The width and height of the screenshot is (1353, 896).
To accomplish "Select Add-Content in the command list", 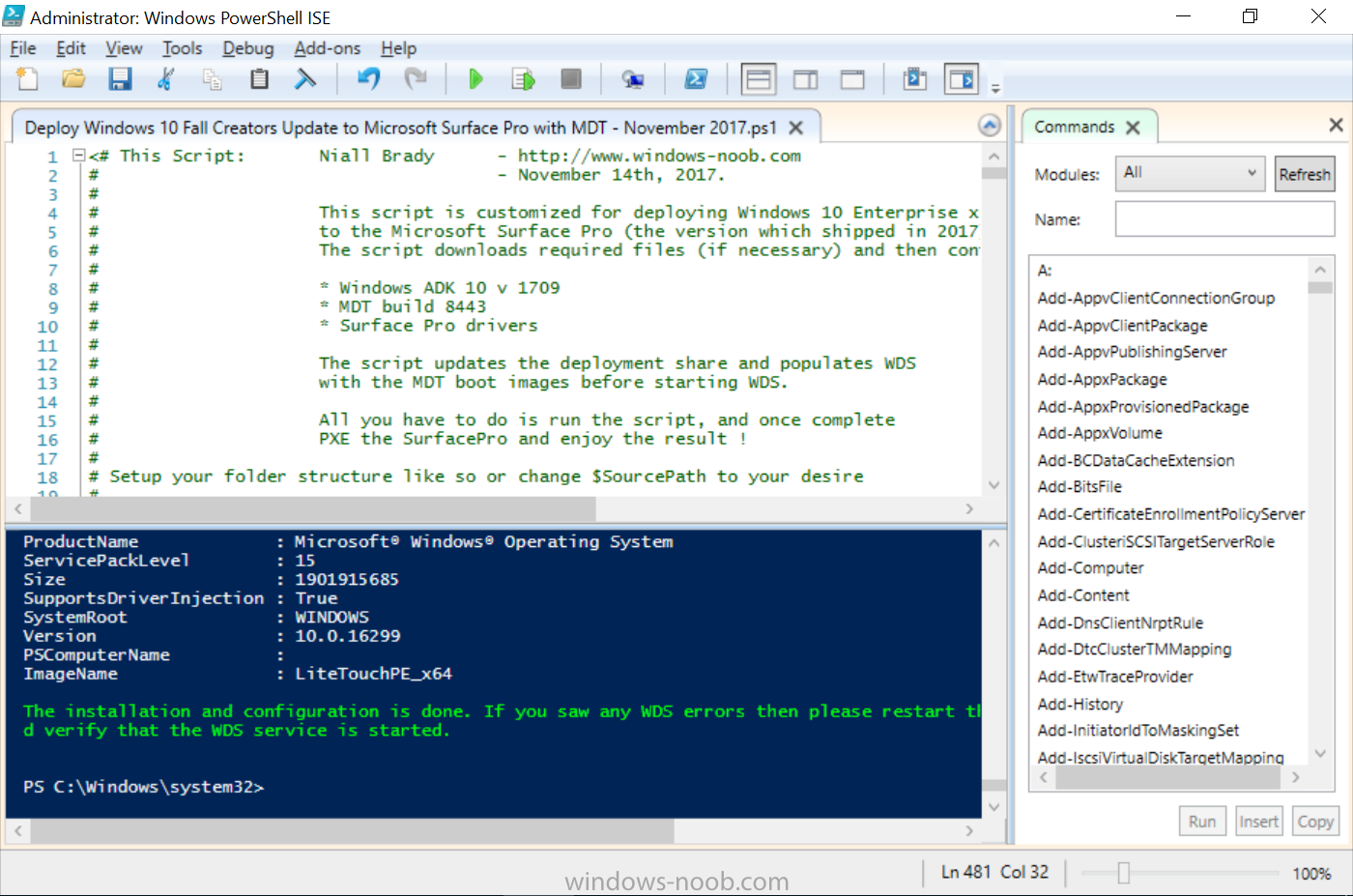I will (x=1083, y=595).
